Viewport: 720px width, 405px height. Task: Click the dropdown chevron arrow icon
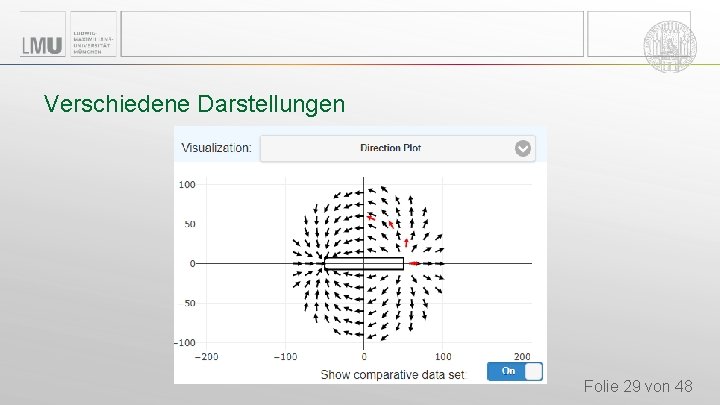coord(523,148)
